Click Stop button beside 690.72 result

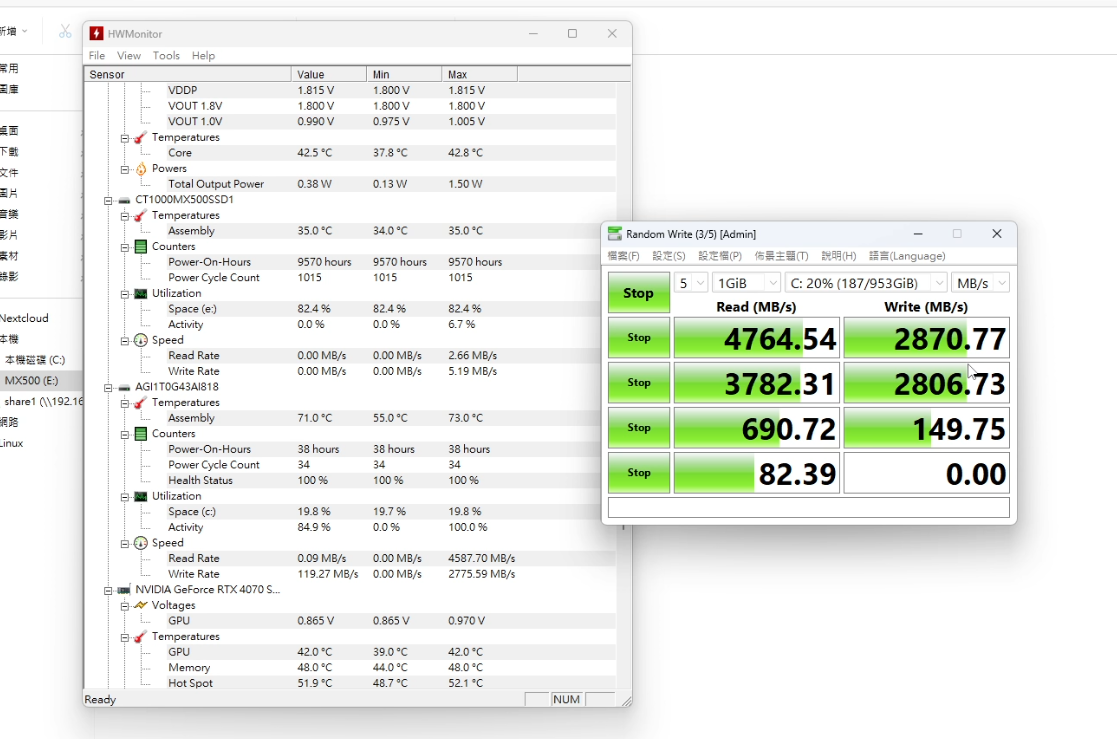pos(638,428)
